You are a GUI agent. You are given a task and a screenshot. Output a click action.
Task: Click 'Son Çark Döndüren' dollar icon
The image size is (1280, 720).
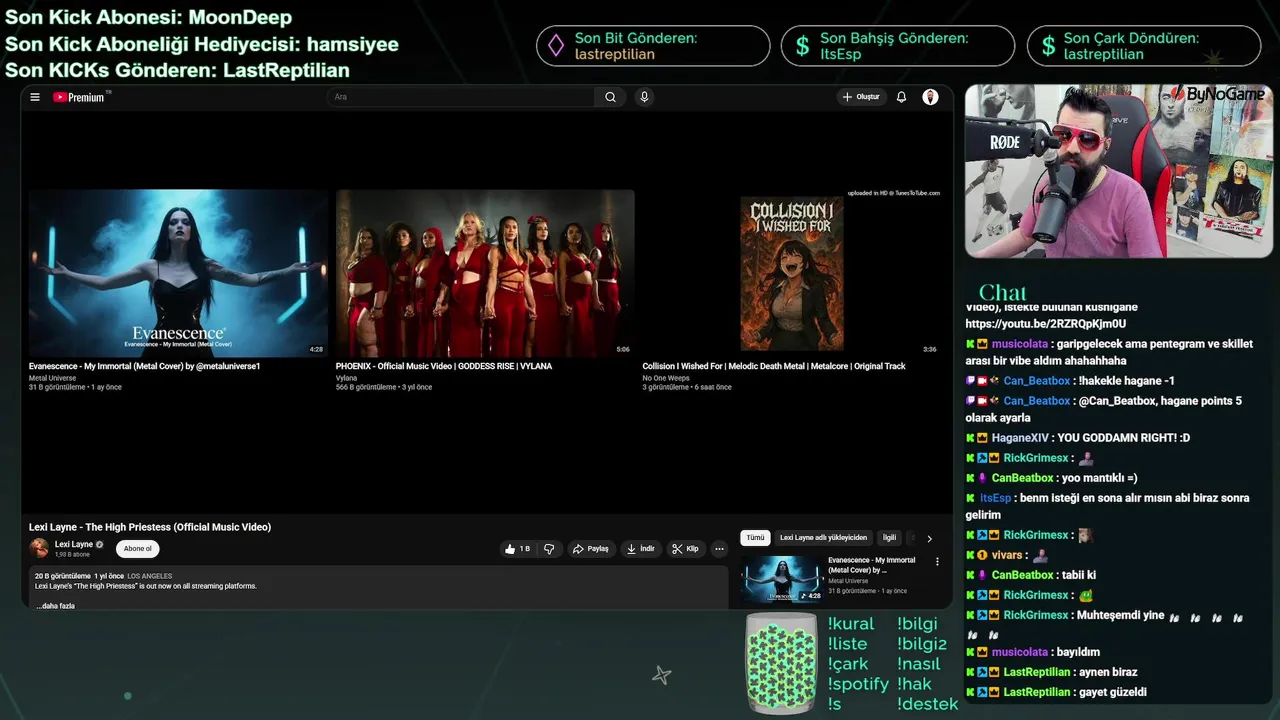coord(1048,46)
